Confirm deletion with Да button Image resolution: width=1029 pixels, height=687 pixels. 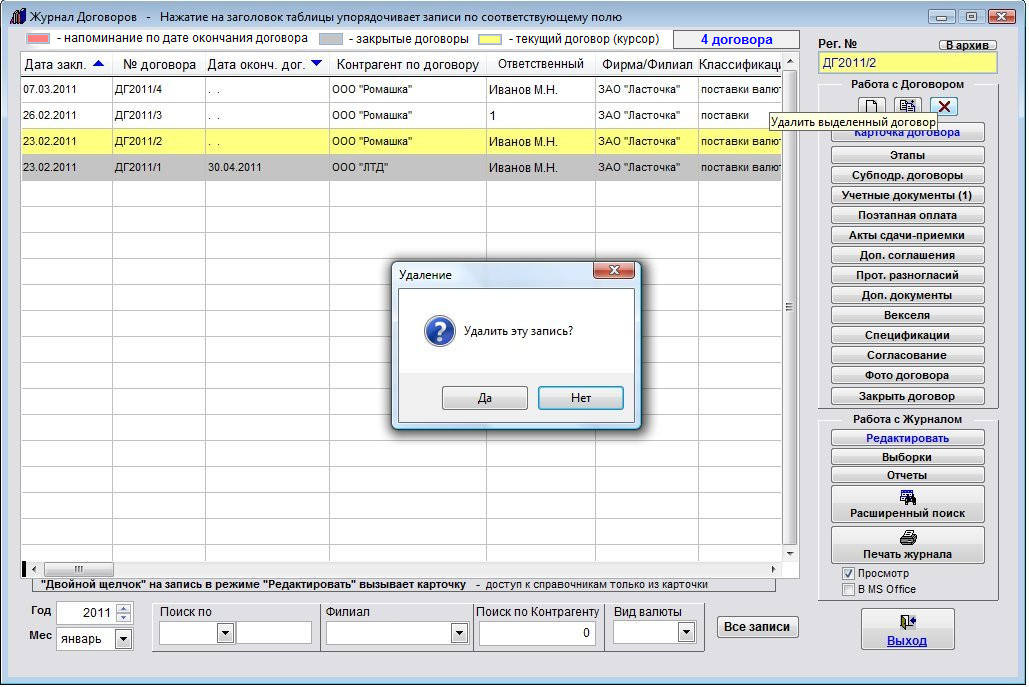(485, 398)
